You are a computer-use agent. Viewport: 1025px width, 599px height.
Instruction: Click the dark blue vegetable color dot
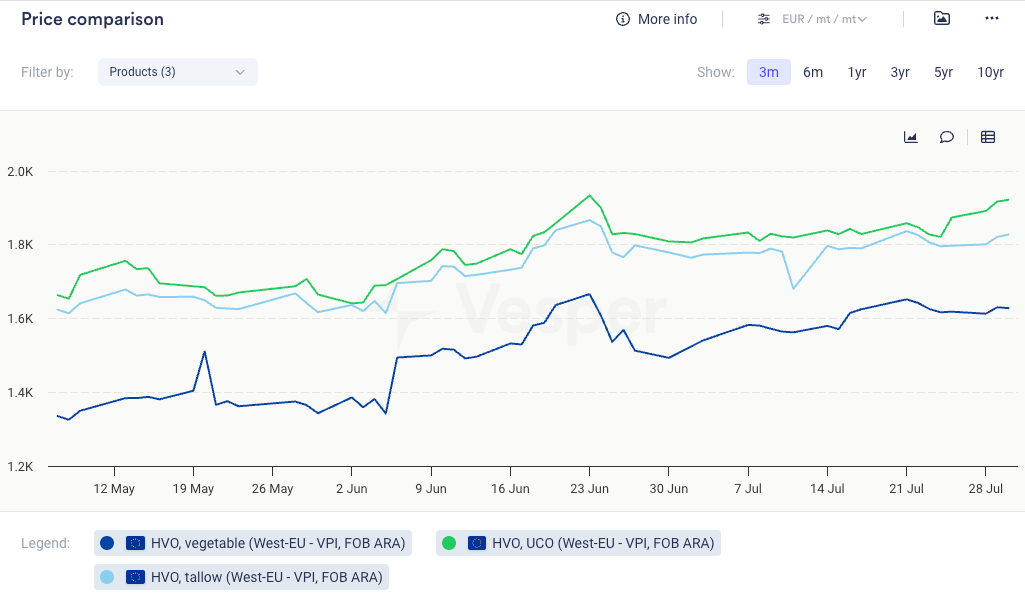(107, 543)
